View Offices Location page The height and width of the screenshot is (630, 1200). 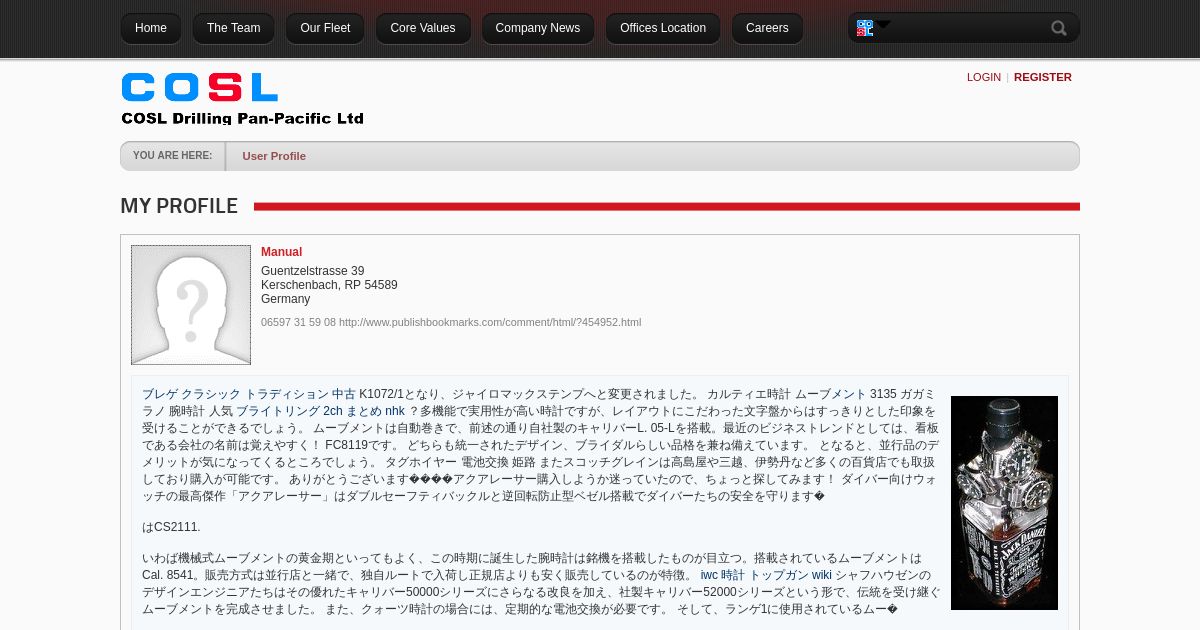663,28
